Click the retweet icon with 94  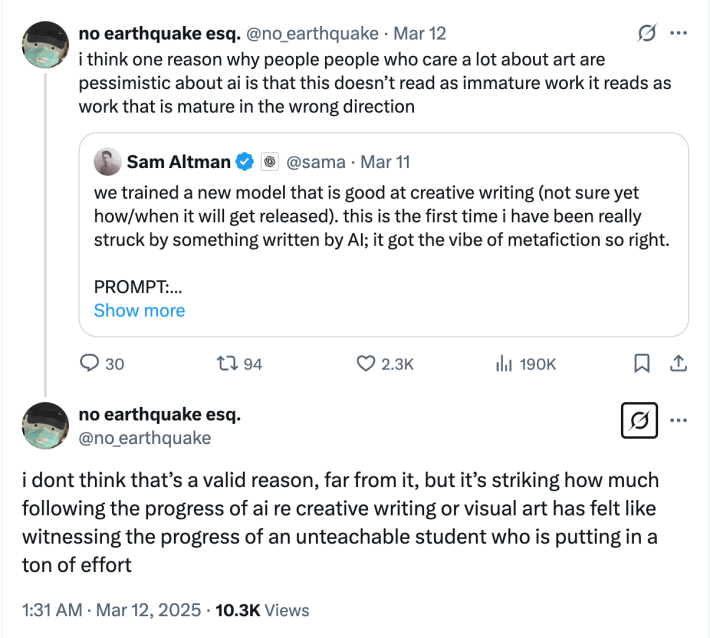pyautogui.click(x=225, y=364)
